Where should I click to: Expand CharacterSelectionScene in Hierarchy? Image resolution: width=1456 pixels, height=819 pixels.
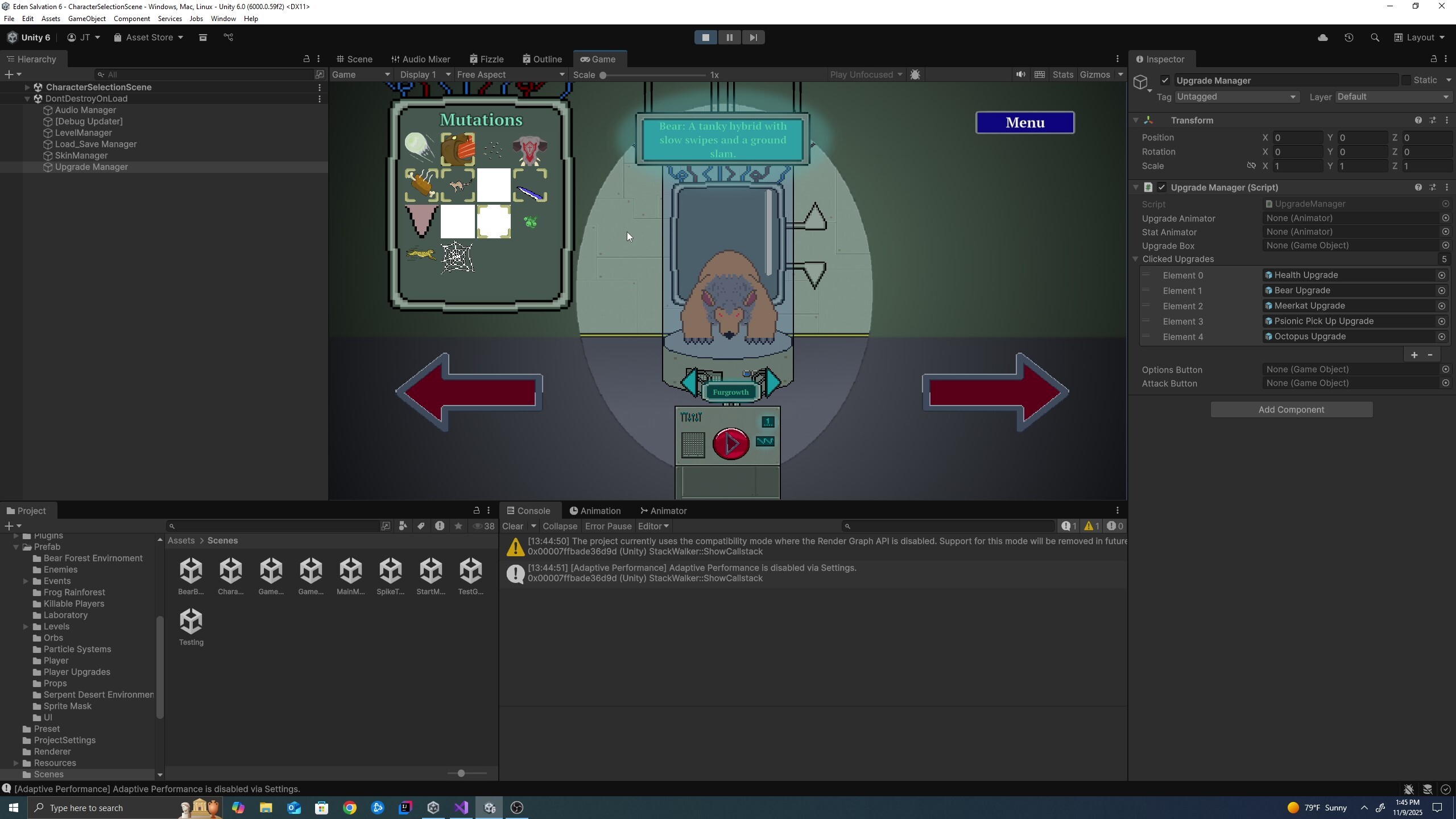click(x=27, y=87)
